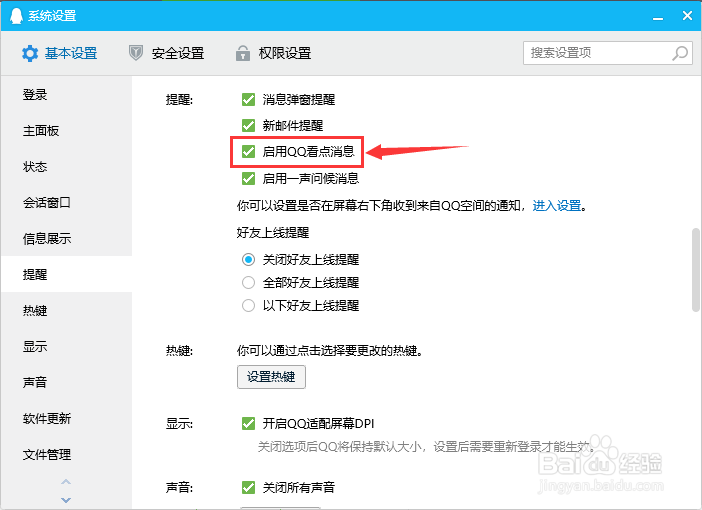
Task: Select 以下好友上线提醒 radio button
Action: [x=248, y=306]
